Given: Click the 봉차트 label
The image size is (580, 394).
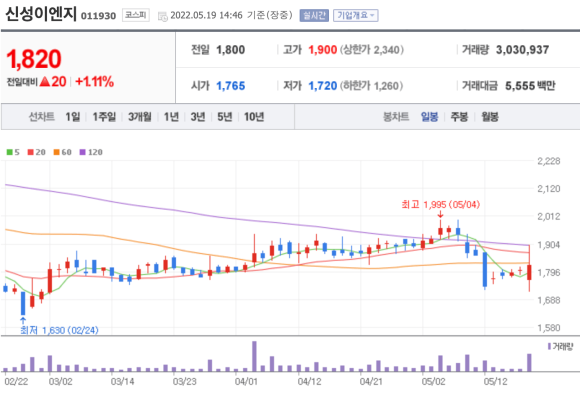Looking at the screenshot, I should (396, 117).
